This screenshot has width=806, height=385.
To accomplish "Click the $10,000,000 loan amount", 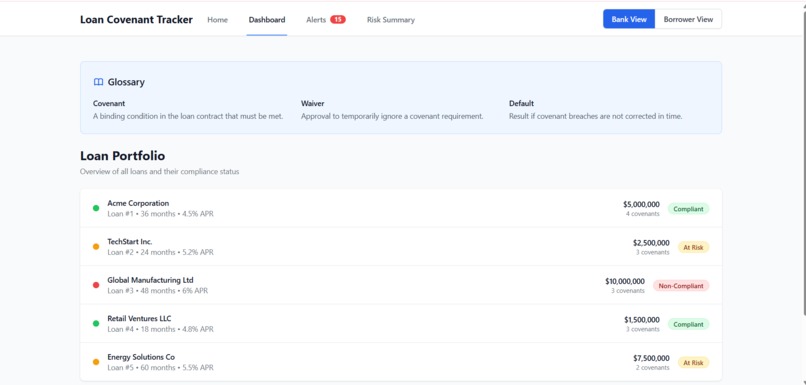I will click(625, 281).
